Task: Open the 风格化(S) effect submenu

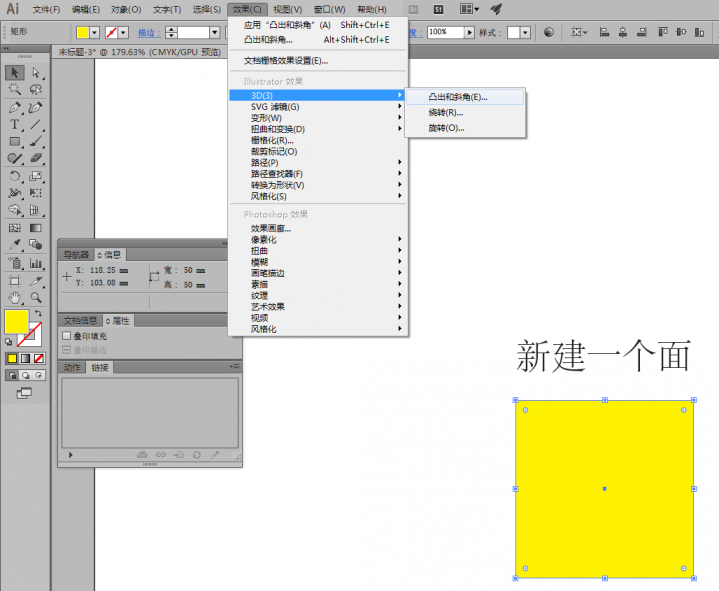Action: click(268, 196)
